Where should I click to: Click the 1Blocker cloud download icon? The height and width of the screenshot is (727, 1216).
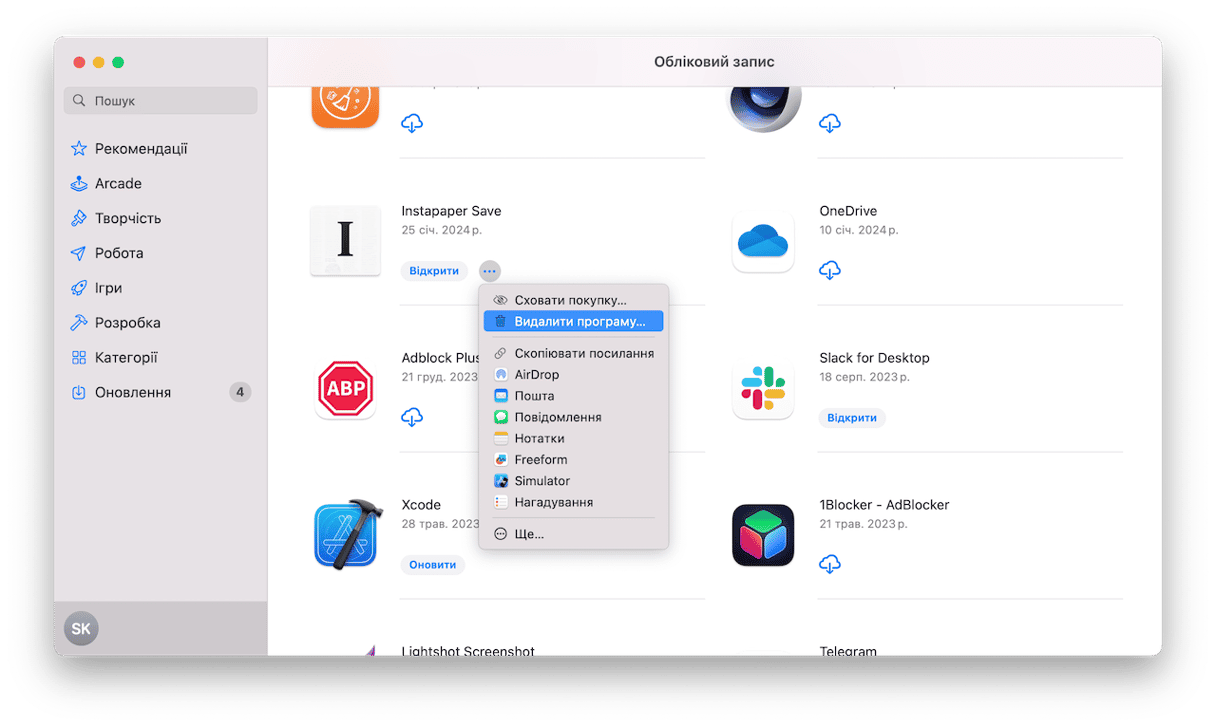(829, 564)
